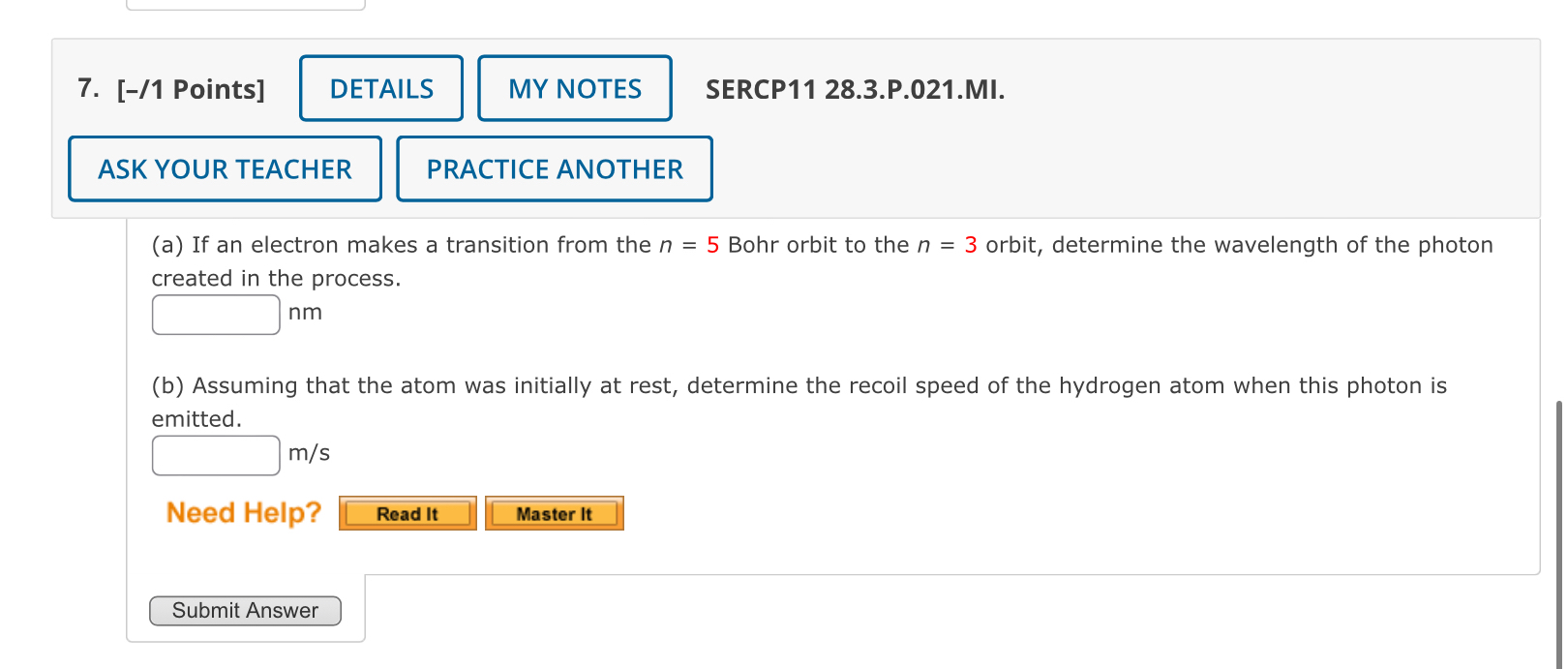Viewport: 1568px width, 669px height.
Task: Click the problem number 7 heading
Action: (86, 88)
